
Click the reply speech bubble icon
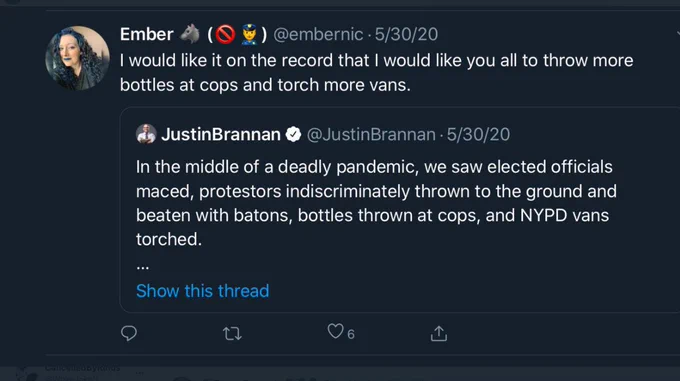pos(129,333)
